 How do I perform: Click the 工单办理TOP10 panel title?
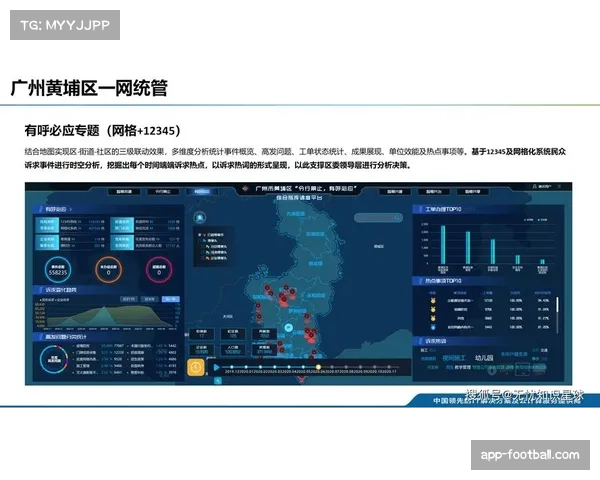point(443,209)
